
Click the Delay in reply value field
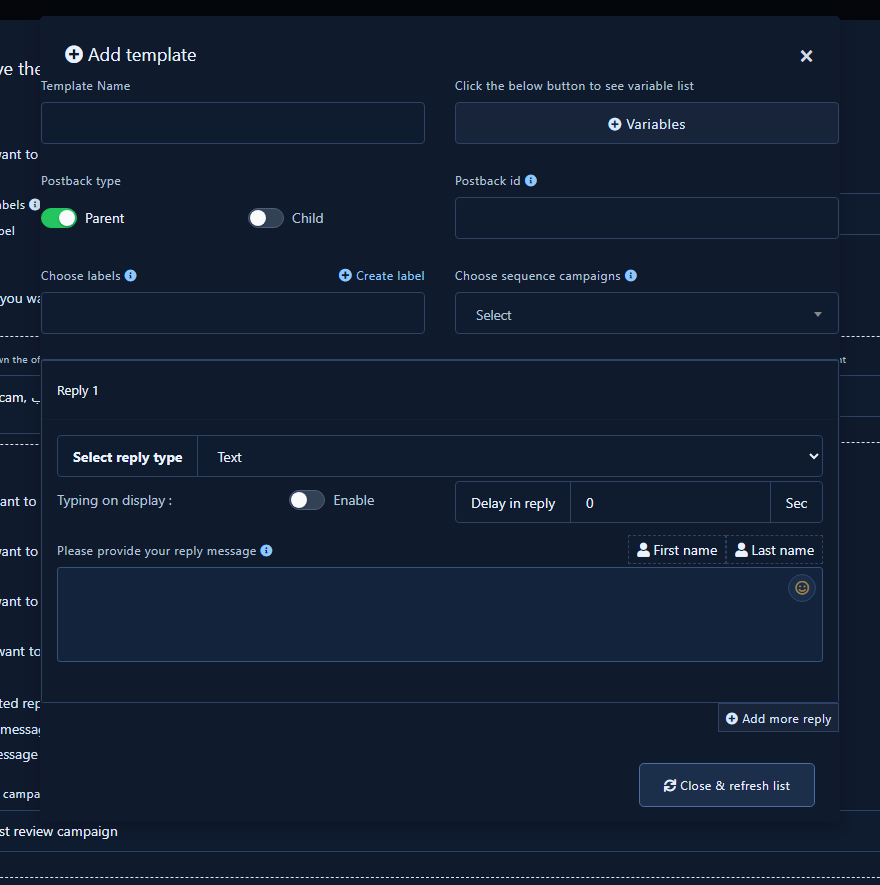point(670,502)
